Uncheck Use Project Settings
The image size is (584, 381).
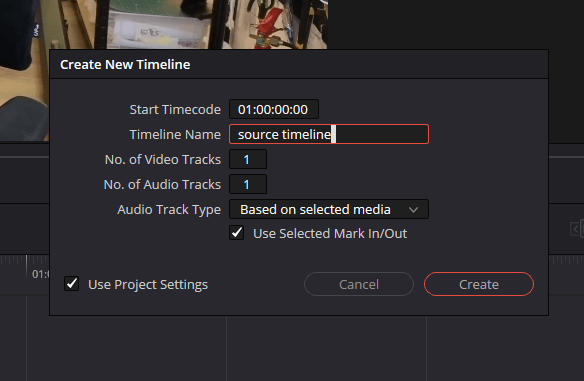tap(72, 284)
